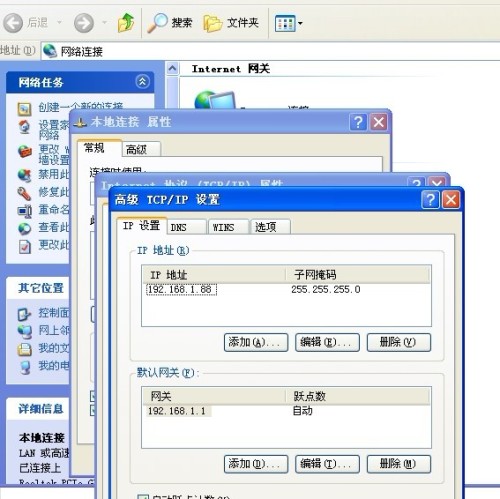Click the Internet gateway globe icon
500x499 pixels.
point(214,100)
